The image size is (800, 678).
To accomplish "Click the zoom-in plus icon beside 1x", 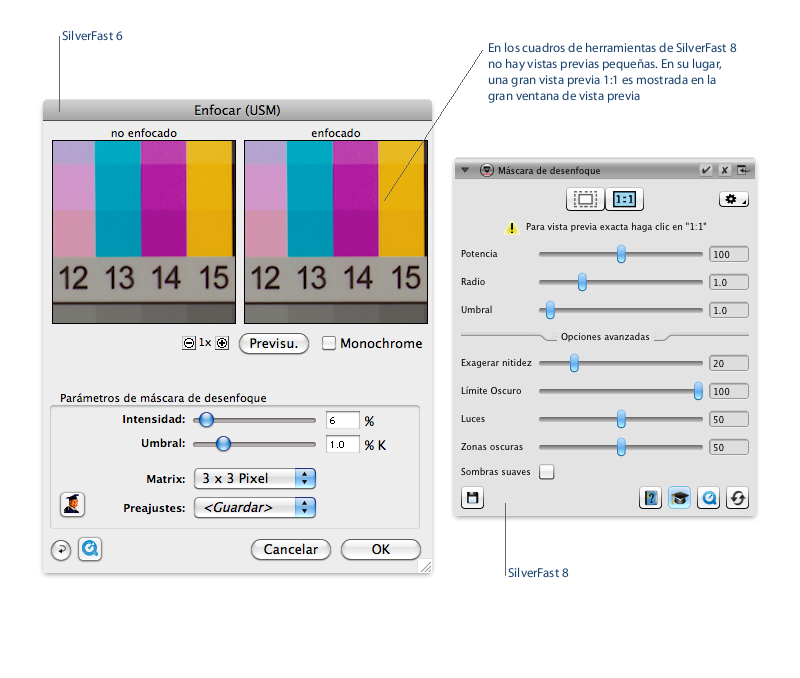I will pos(222,343).
